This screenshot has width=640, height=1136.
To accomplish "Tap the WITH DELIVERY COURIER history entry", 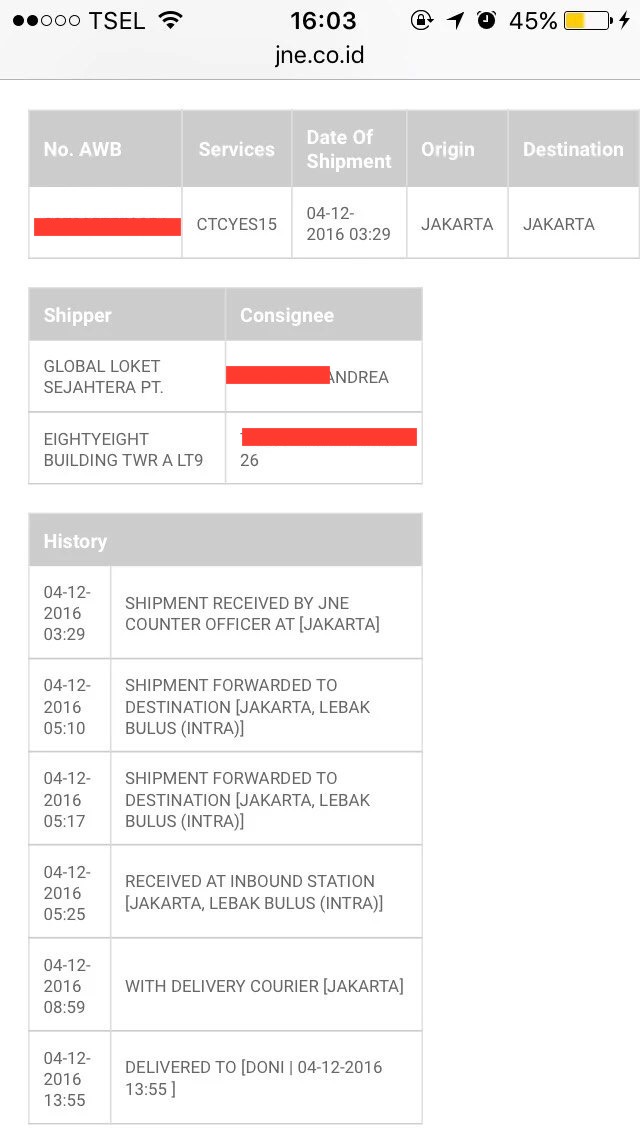I will (x=264, y=986).
